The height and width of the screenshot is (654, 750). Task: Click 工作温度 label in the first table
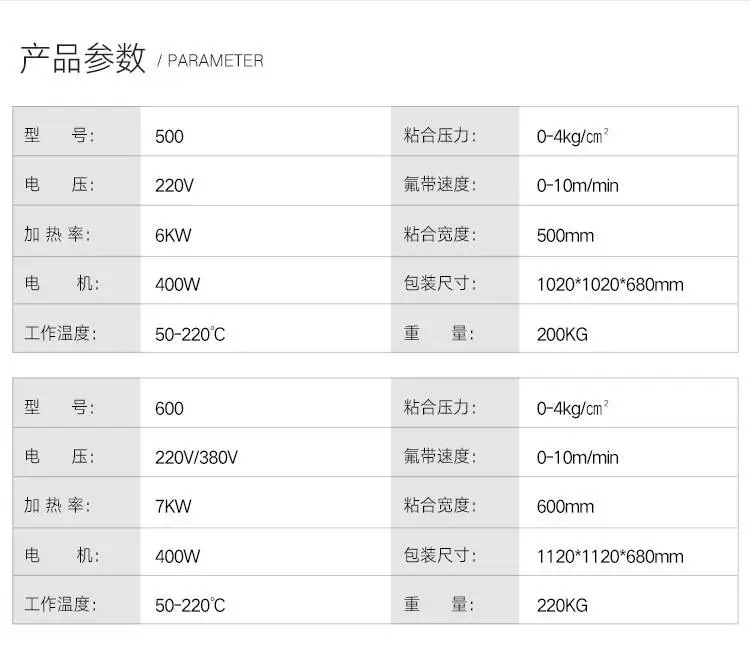(x=60, y=333)
